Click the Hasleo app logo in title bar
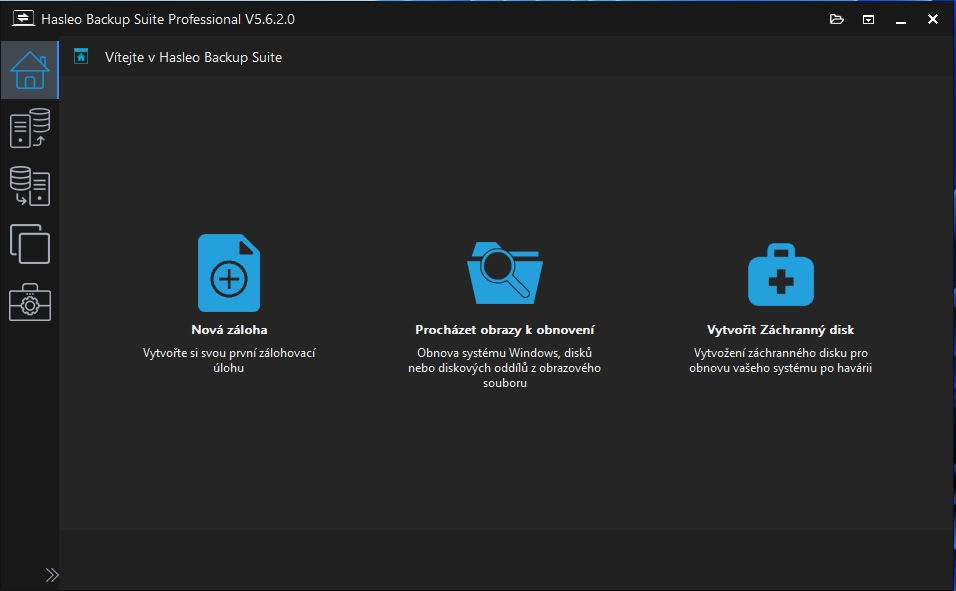 pos(23,19)
